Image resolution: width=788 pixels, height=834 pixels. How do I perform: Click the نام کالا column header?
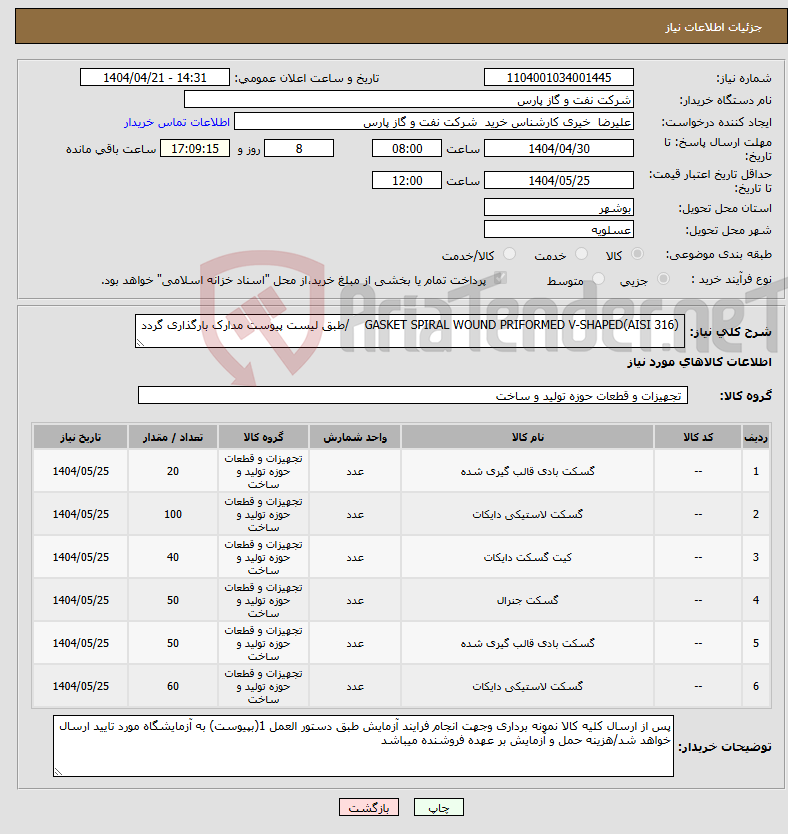(527, 437)
